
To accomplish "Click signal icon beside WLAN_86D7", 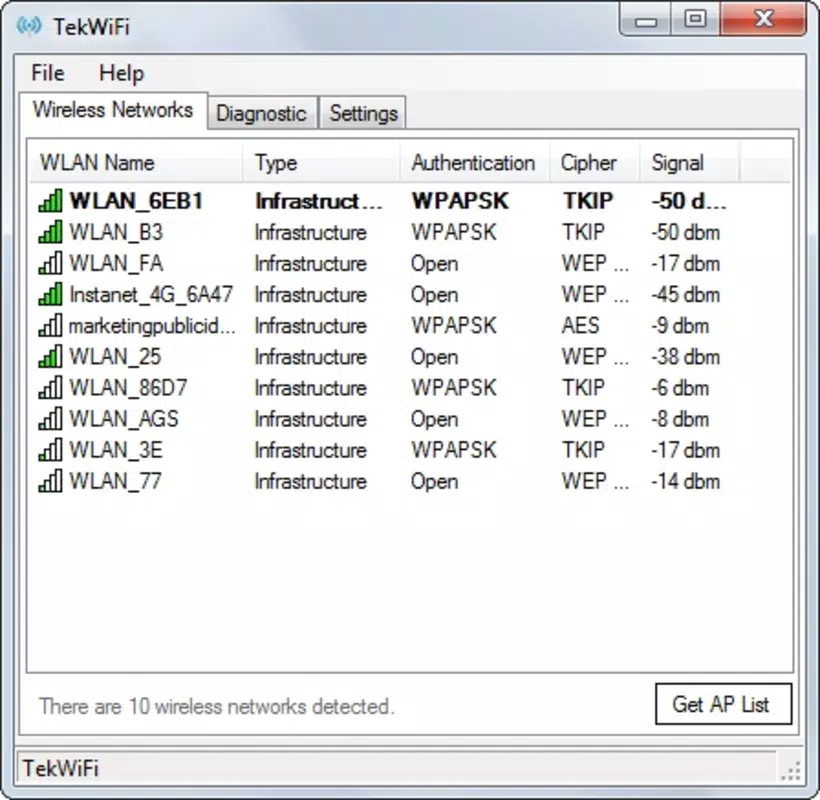I will [x=50, y=387].
